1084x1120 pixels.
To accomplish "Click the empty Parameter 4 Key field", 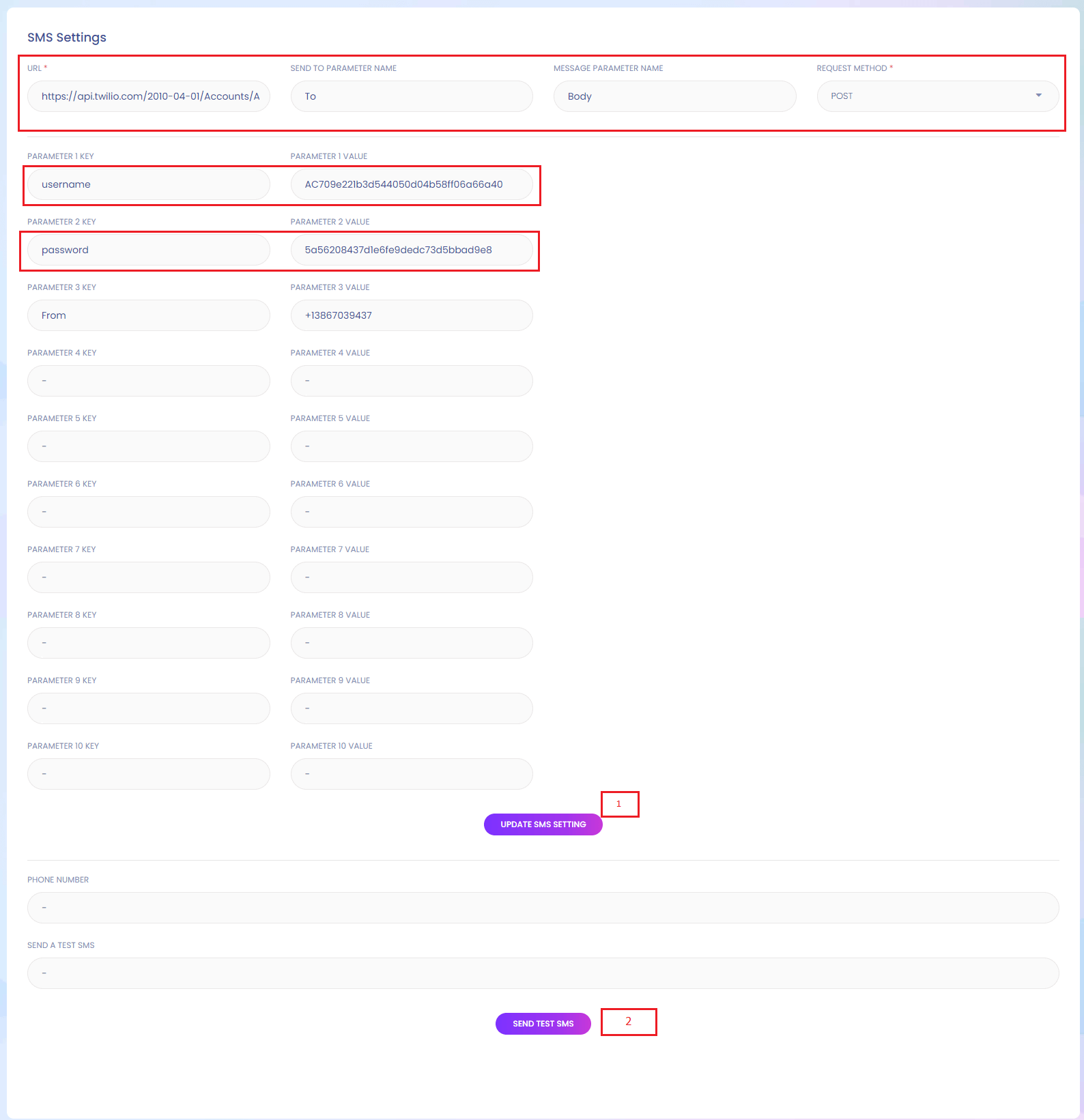I will [x=148, y=381].
